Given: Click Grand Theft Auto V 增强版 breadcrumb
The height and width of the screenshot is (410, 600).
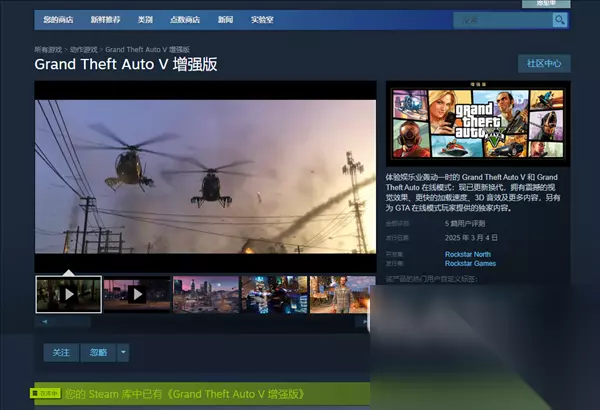Looking at the screenshot, I should pyautogui.click(x=147, y=50).
